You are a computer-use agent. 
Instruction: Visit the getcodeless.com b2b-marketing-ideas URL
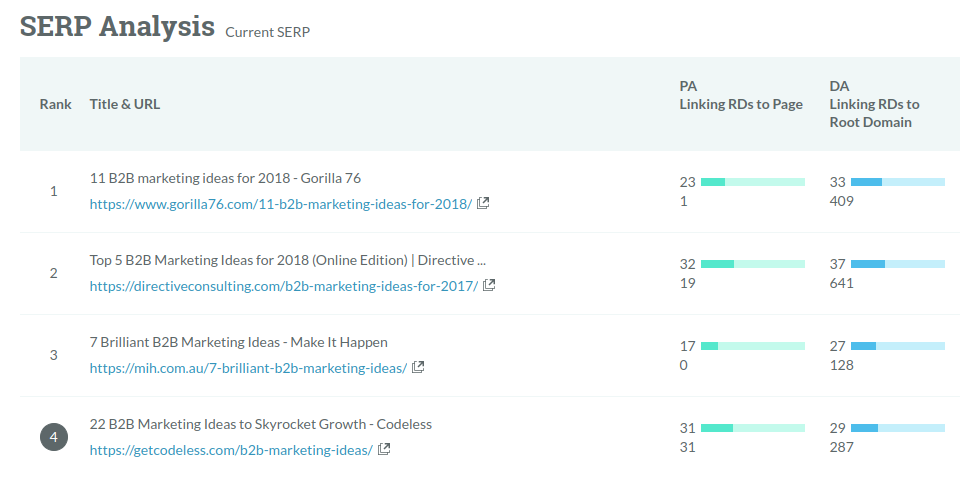click(231, 450)
